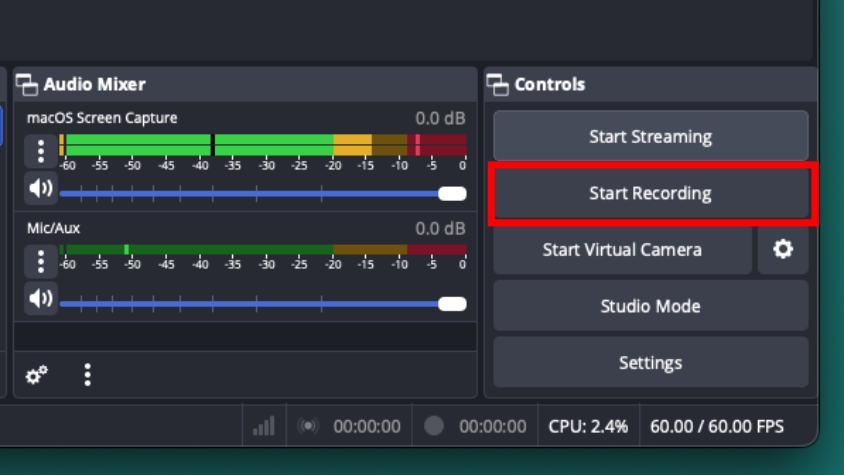Screen dimensions: 844x475
Task: Open Audio Mixer menu at panel bottom
Action: point(88,375)
